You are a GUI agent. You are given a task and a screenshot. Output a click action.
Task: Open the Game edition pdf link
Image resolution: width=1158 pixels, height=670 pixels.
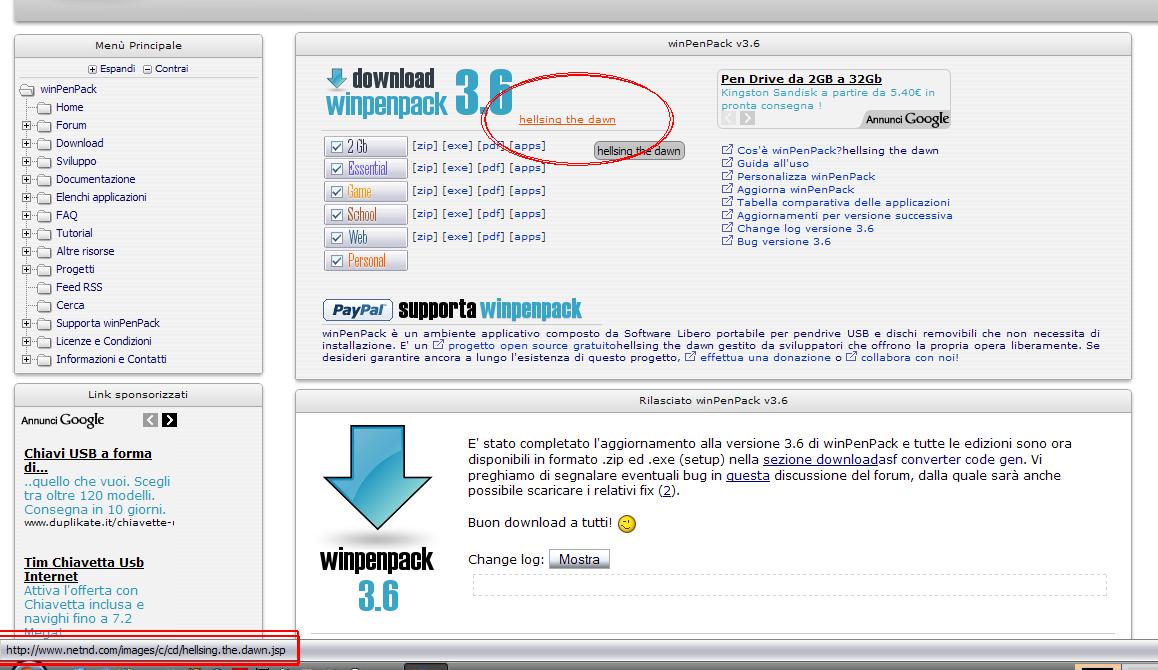click(490, 191)
